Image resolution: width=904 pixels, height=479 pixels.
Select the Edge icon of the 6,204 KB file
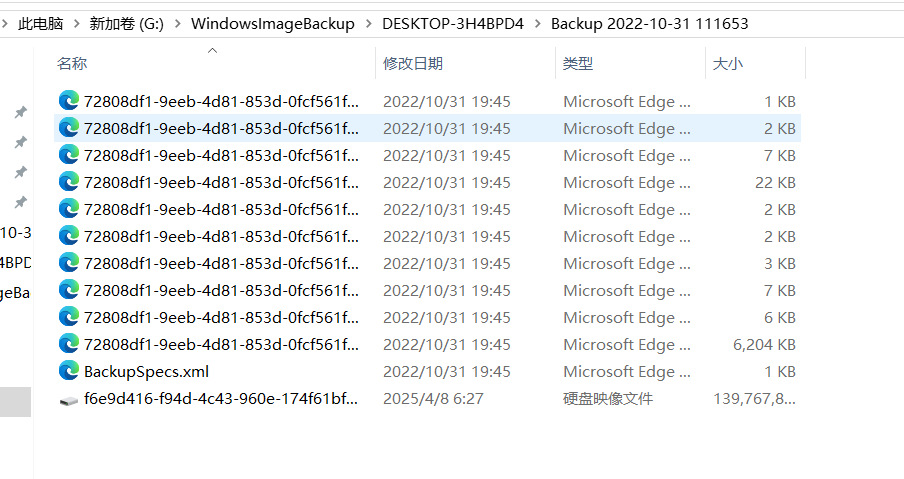click(x=69, y=344)
